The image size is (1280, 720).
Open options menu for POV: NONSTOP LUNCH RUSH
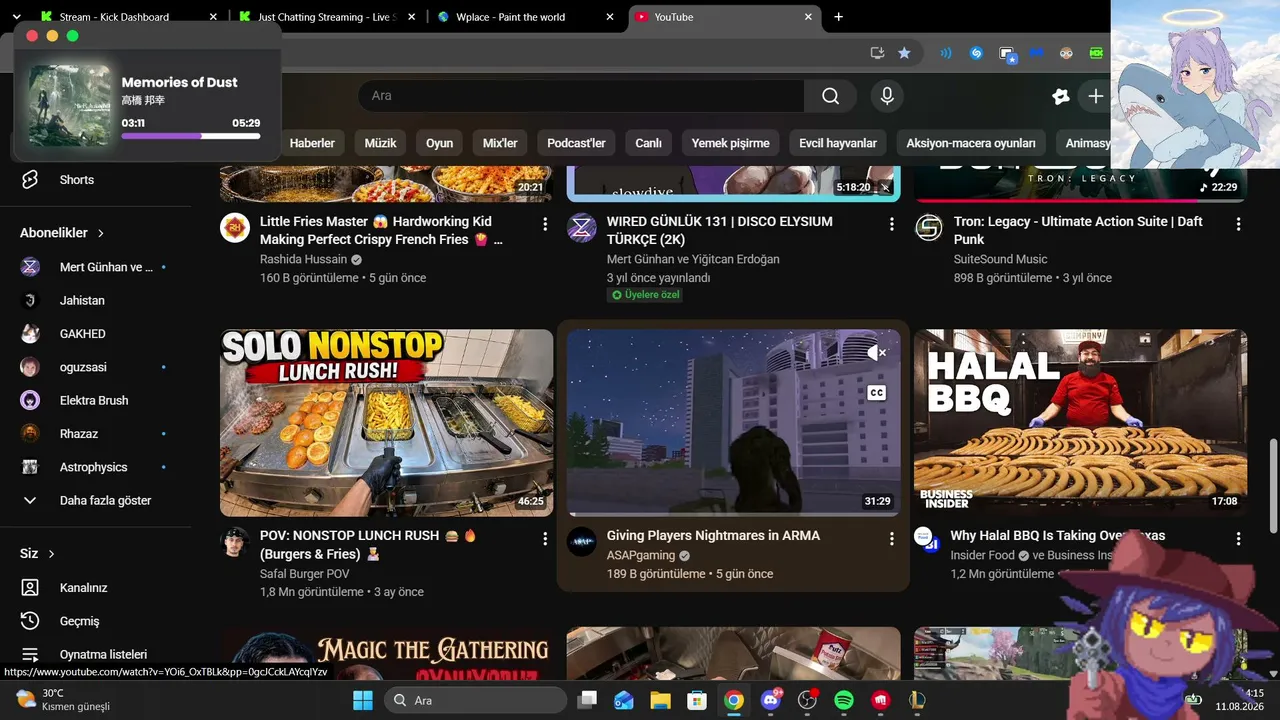tap(545, 538)
